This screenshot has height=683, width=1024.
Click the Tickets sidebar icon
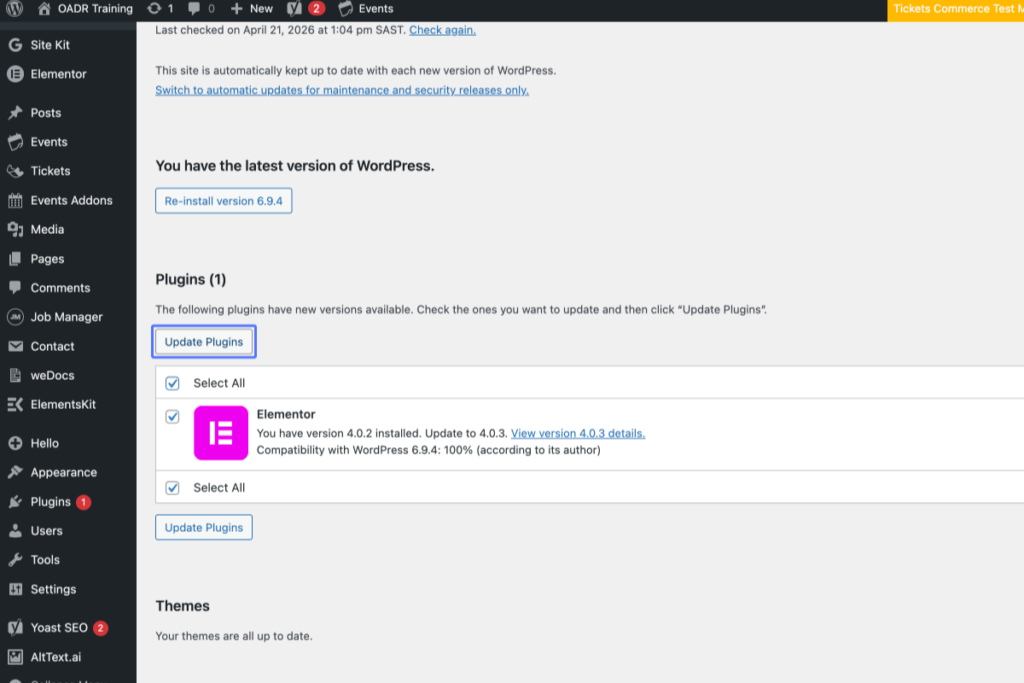[15, 171]
